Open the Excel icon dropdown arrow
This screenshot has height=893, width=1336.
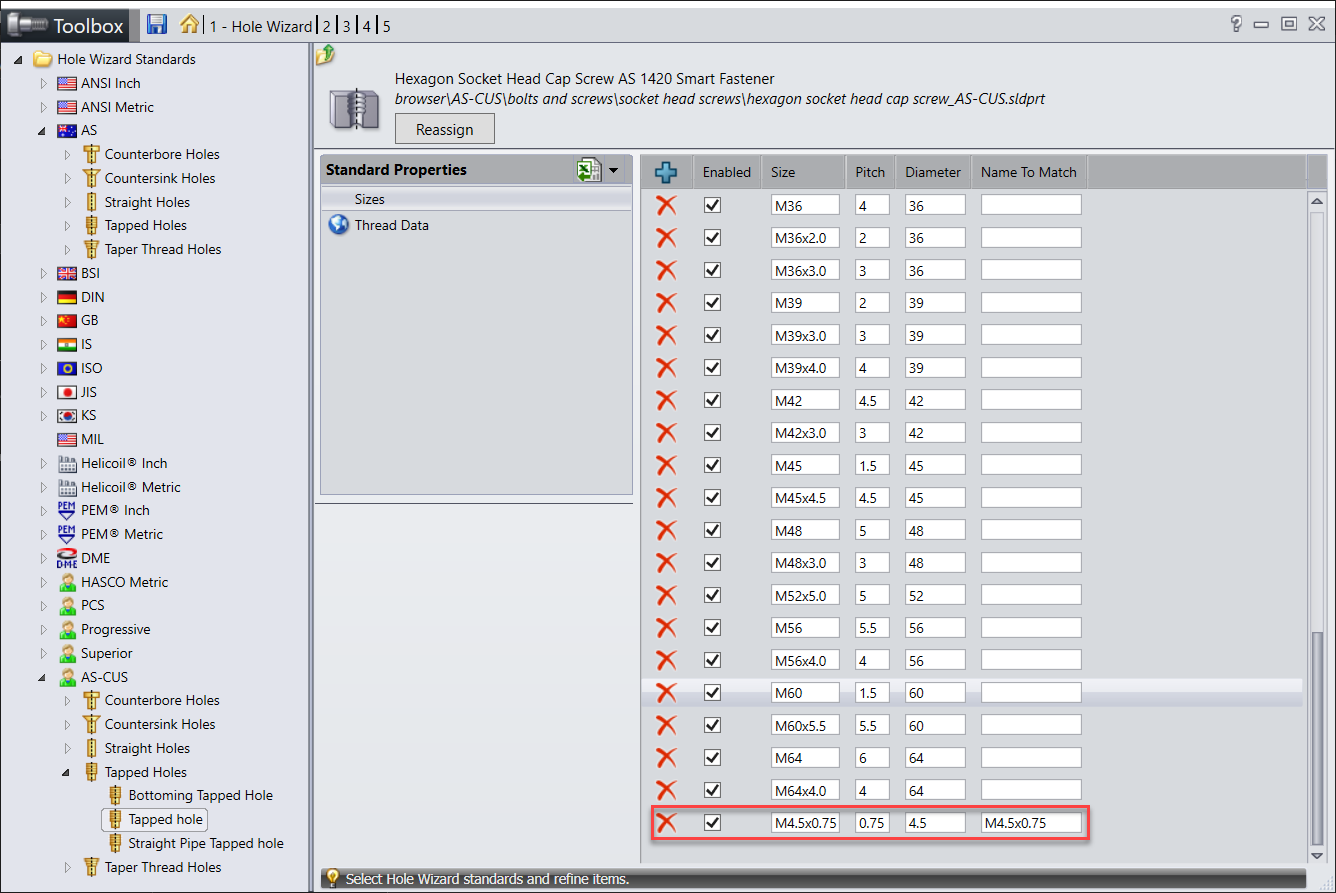[613, 171]
